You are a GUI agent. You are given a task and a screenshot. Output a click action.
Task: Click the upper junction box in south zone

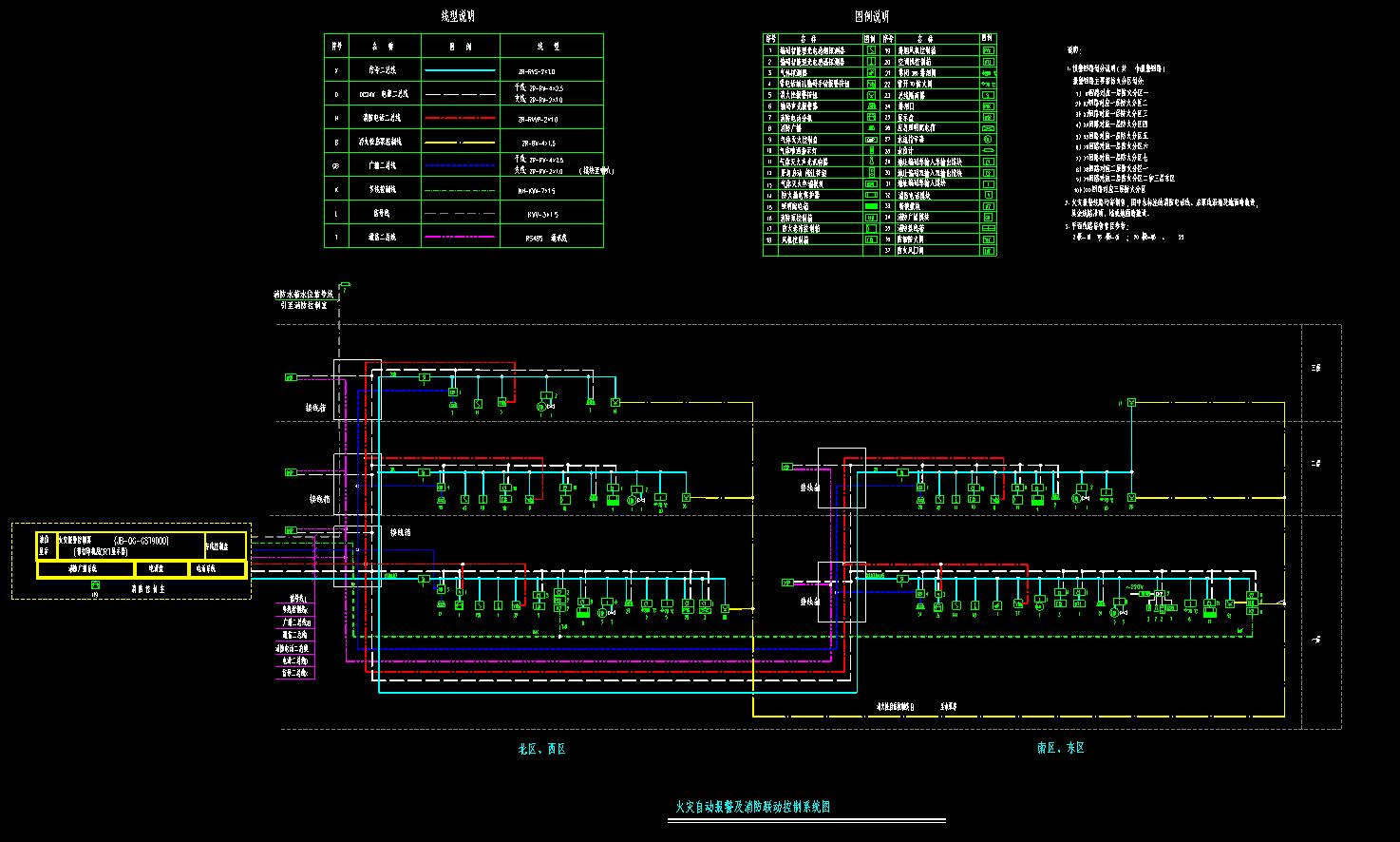pyautogui.click(x=842, y=479)
